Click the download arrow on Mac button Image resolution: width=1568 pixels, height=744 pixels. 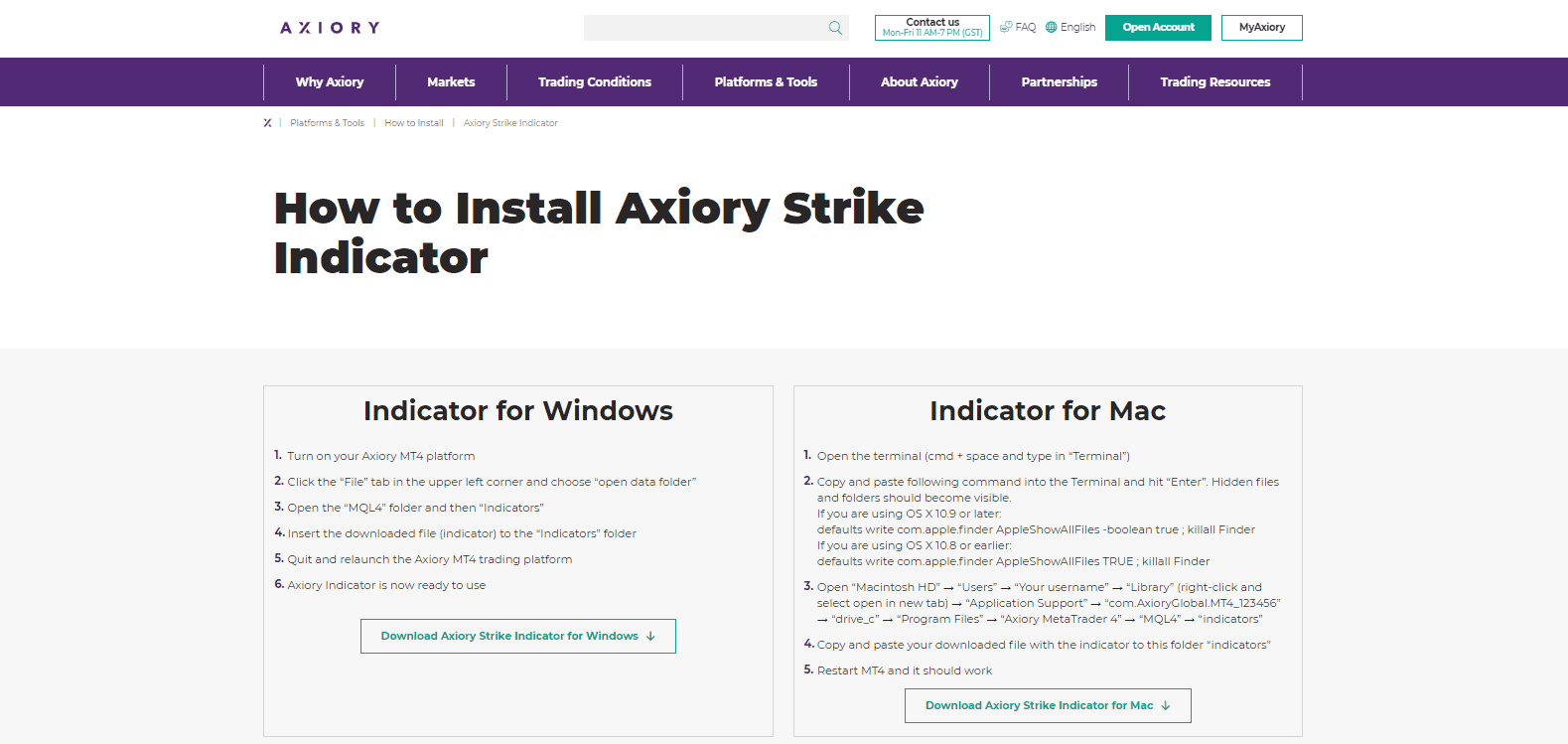[1166, 706]
